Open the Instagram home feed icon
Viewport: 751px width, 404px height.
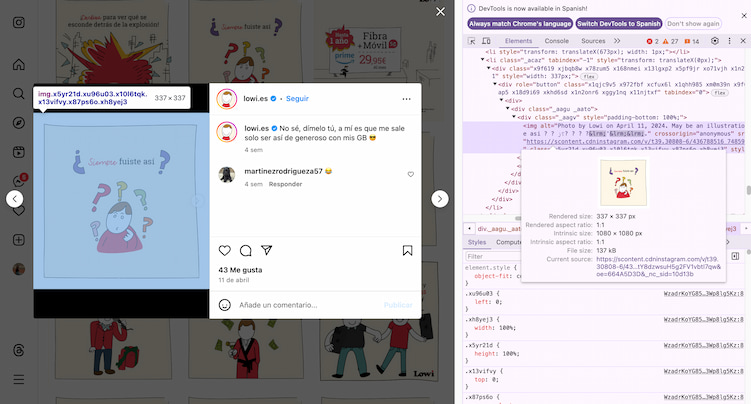(19, 64)
